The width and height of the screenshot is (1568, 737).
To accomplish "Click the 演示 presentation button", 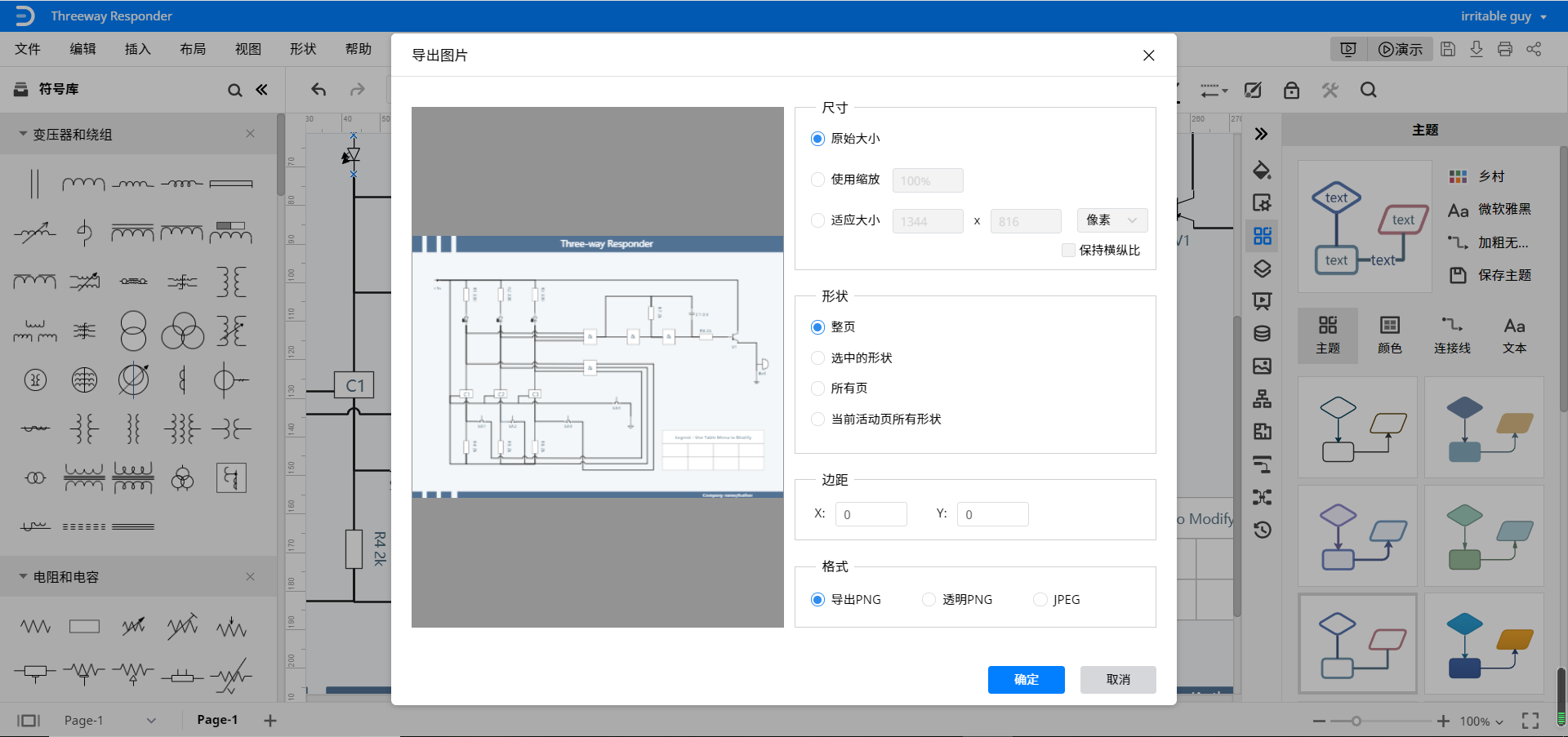I will coord(1401,49).
